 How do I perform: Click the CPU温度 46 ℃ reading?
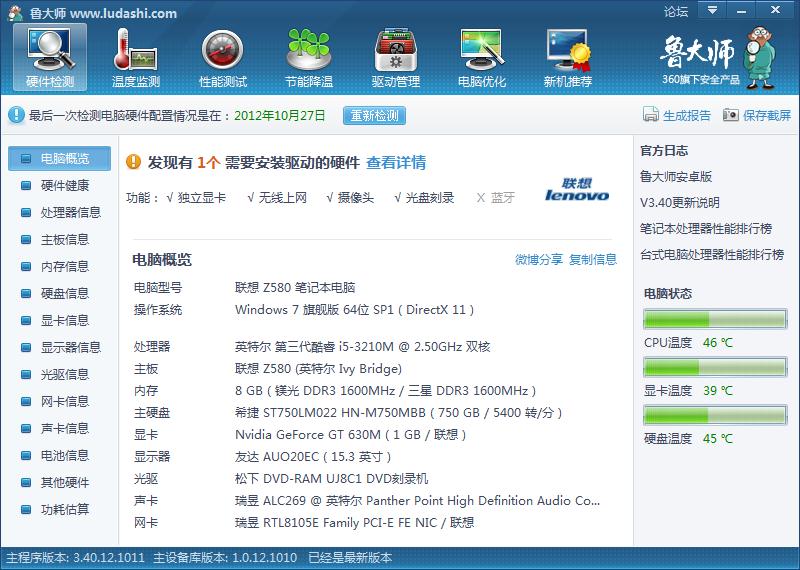(717, 343)
